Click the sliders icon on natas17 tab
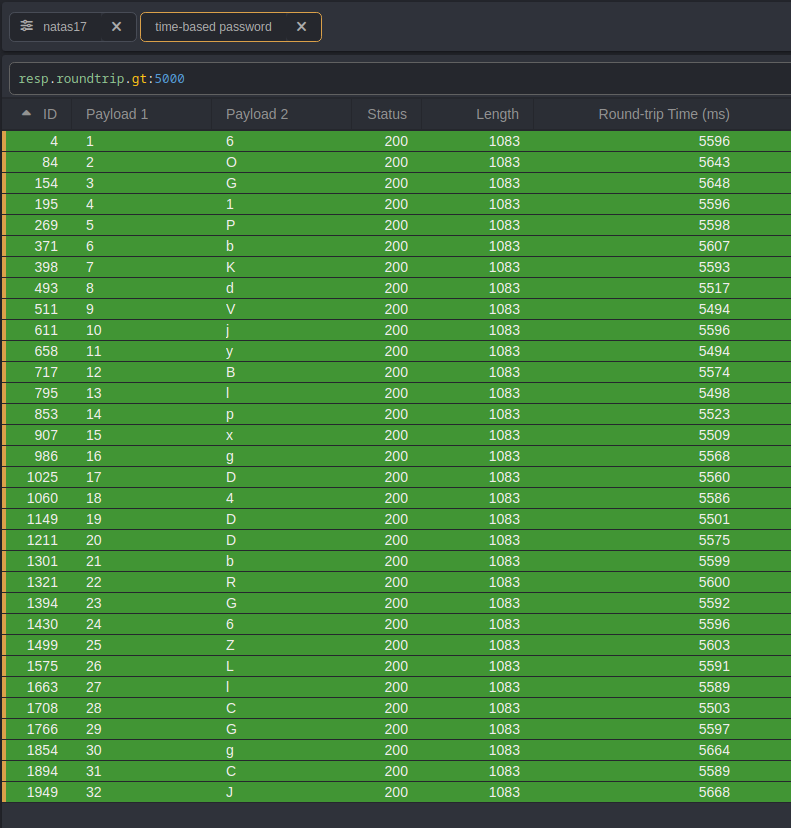791x828 pixels. point(27,27)
